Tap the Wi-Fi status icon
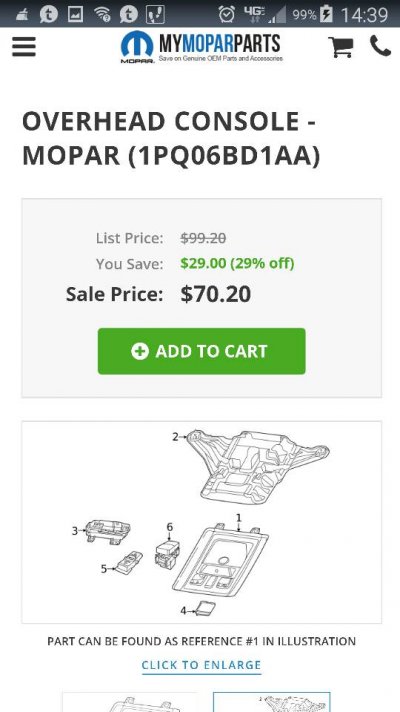 102,15
